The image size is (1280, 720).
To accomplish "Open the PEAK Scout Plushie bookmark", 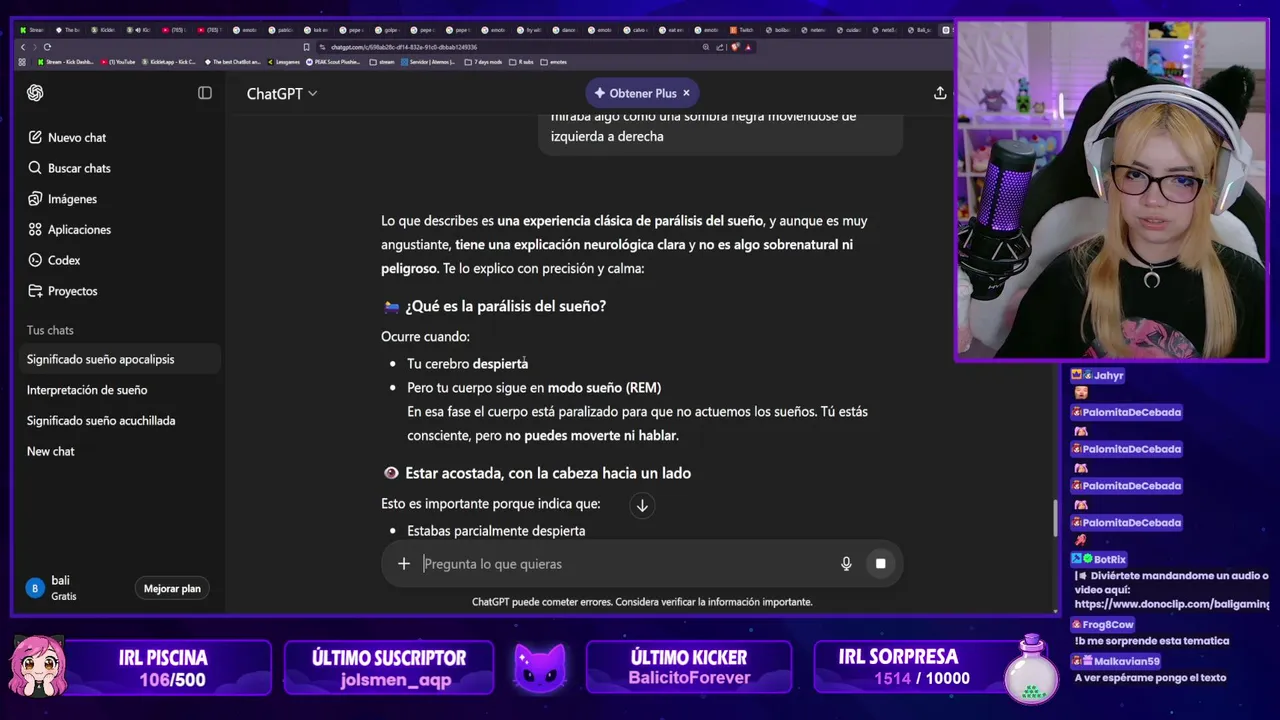I will (334, 62).
